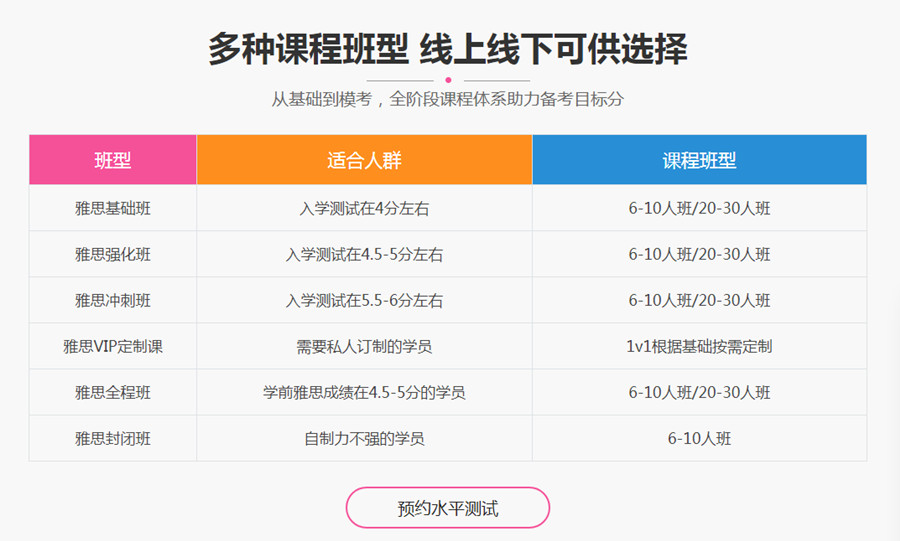Click class size cell in 雅思全程班 row

click(699, 392)
